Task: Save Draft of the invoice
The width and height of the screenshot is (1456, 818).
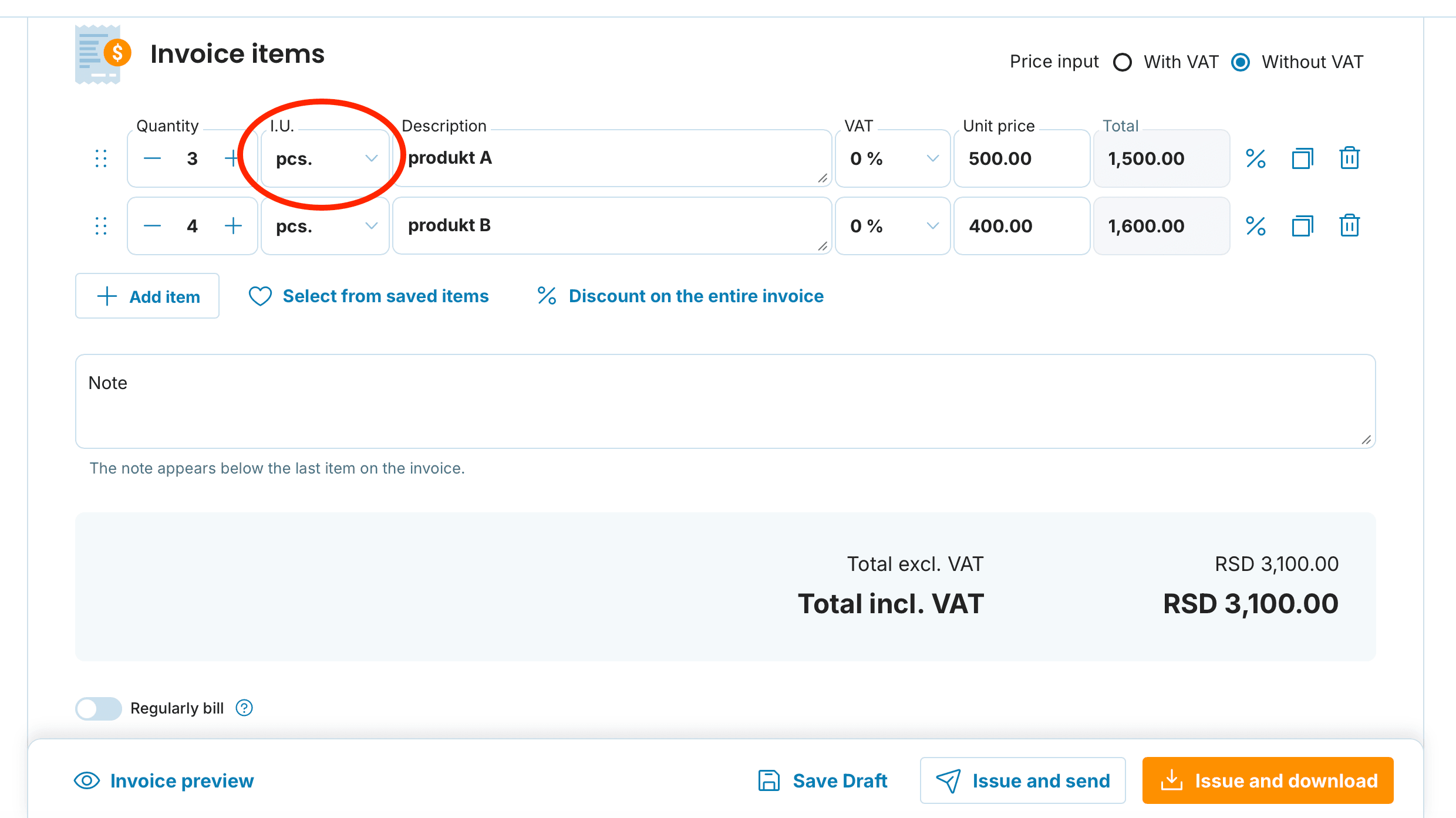Action: (x=823, y=781)
